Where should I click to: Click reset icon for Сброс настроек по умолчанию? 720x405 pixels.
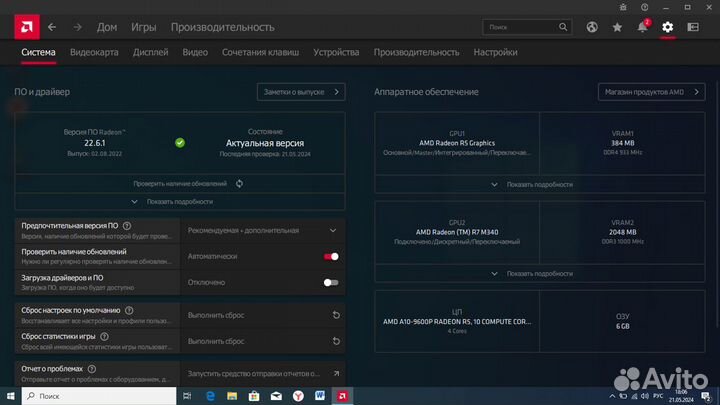click(x=336, y=315)
